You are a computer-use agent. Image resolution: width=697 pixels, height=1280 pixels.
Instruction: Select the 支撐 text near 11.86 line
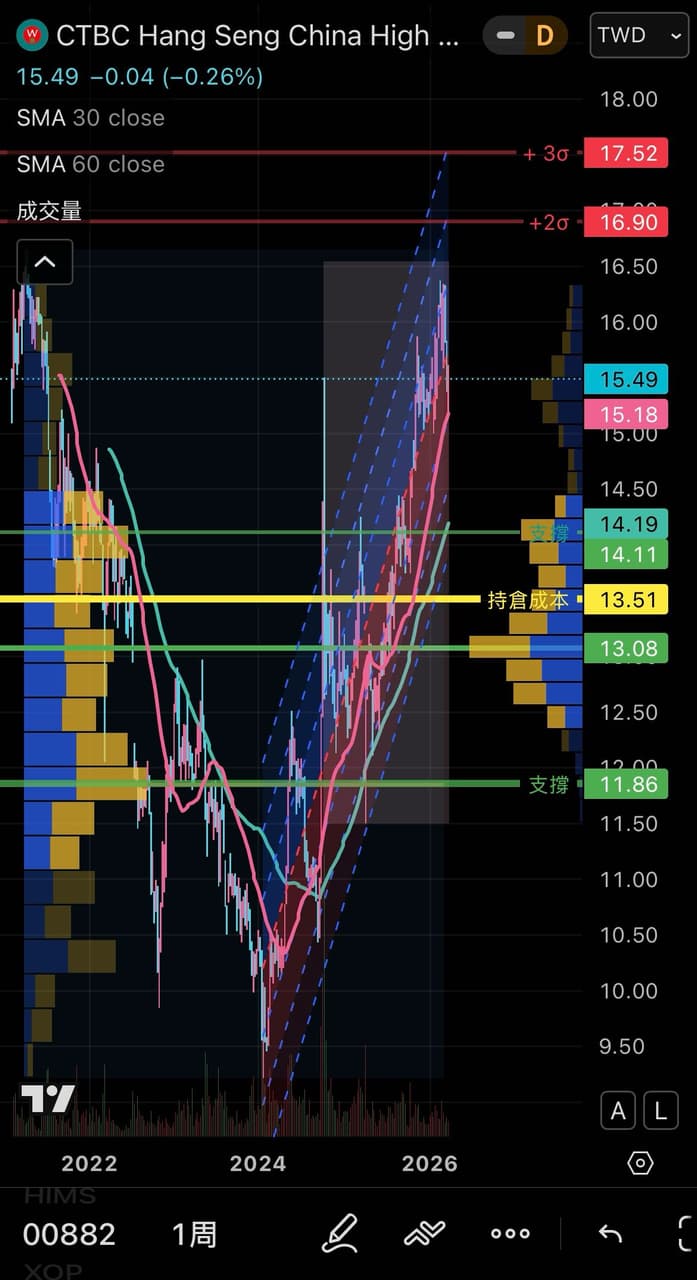[549, 784]
